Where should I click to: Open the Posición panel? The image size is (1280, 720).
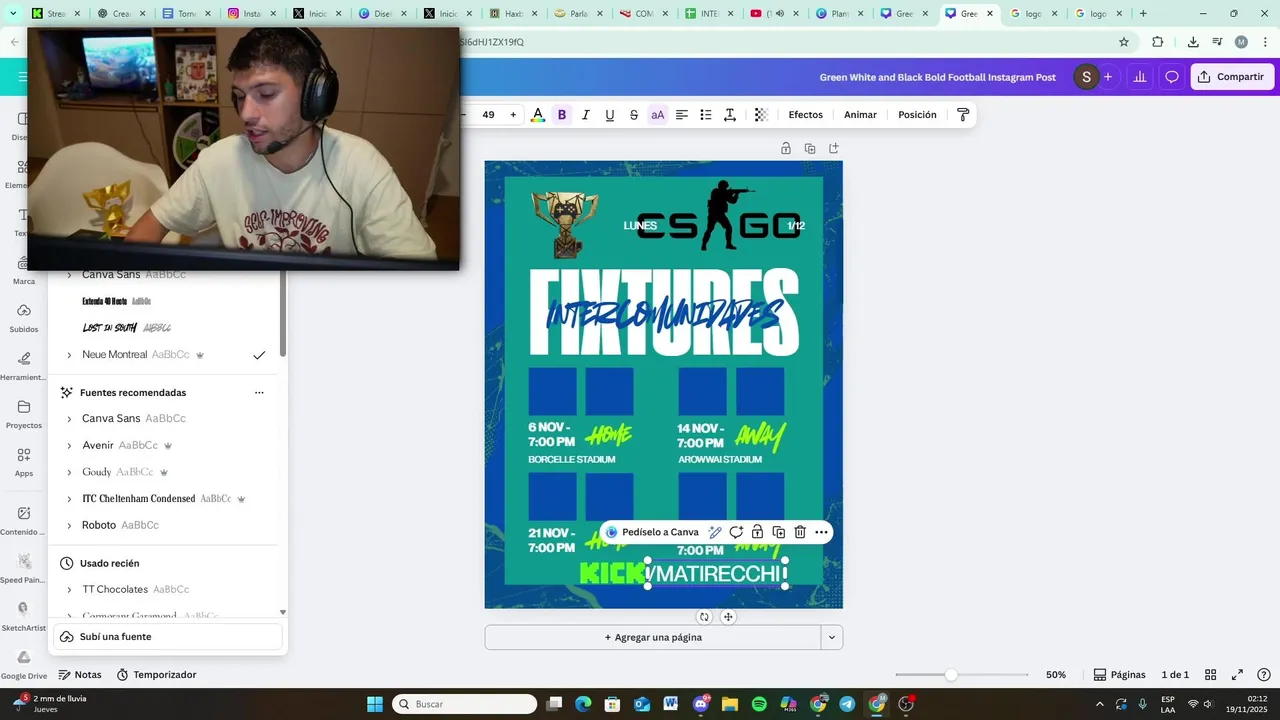point(917,115)
